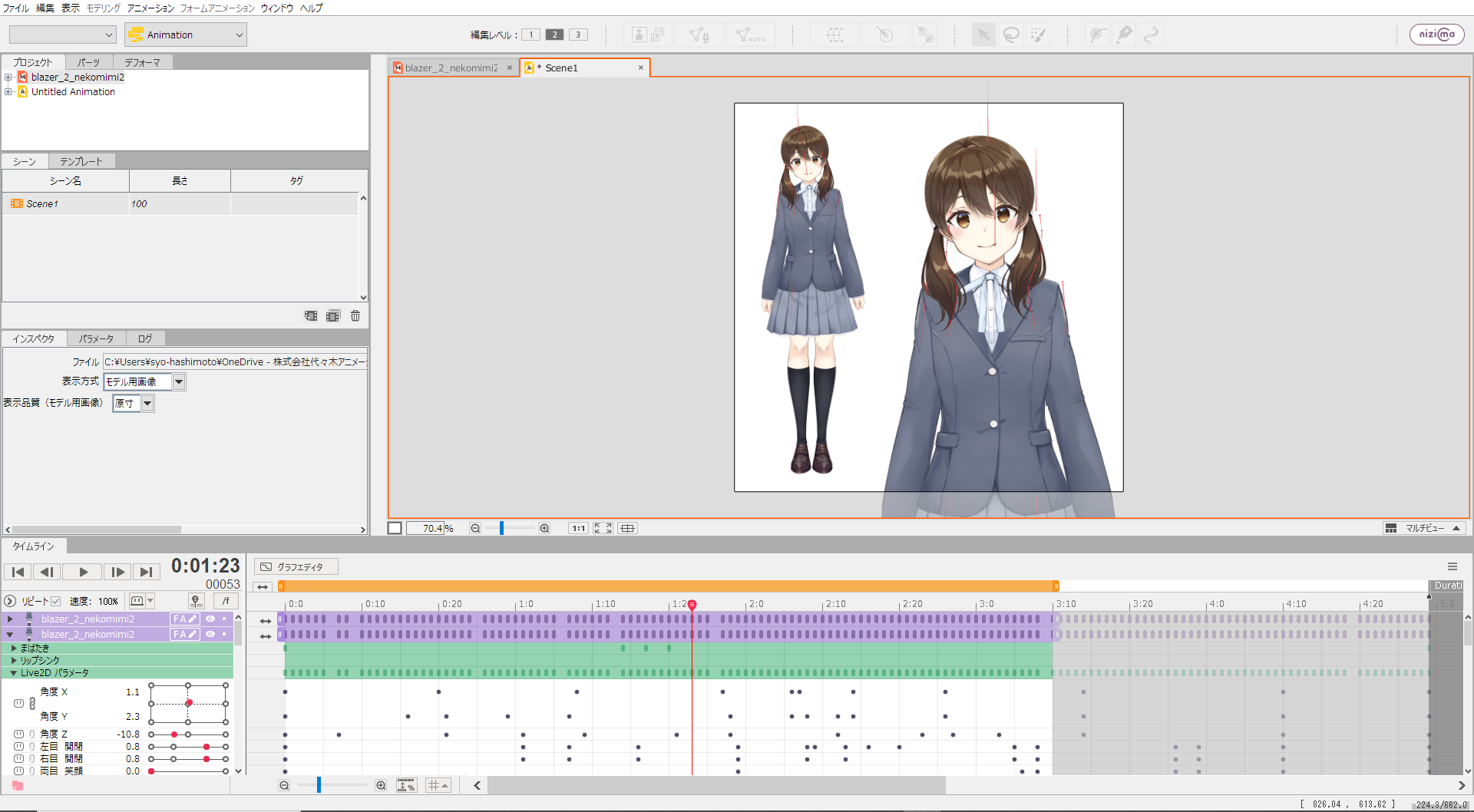Click the add new scene film icon
The width and height of the screenshot is (1474, 812).
point(311,315)
